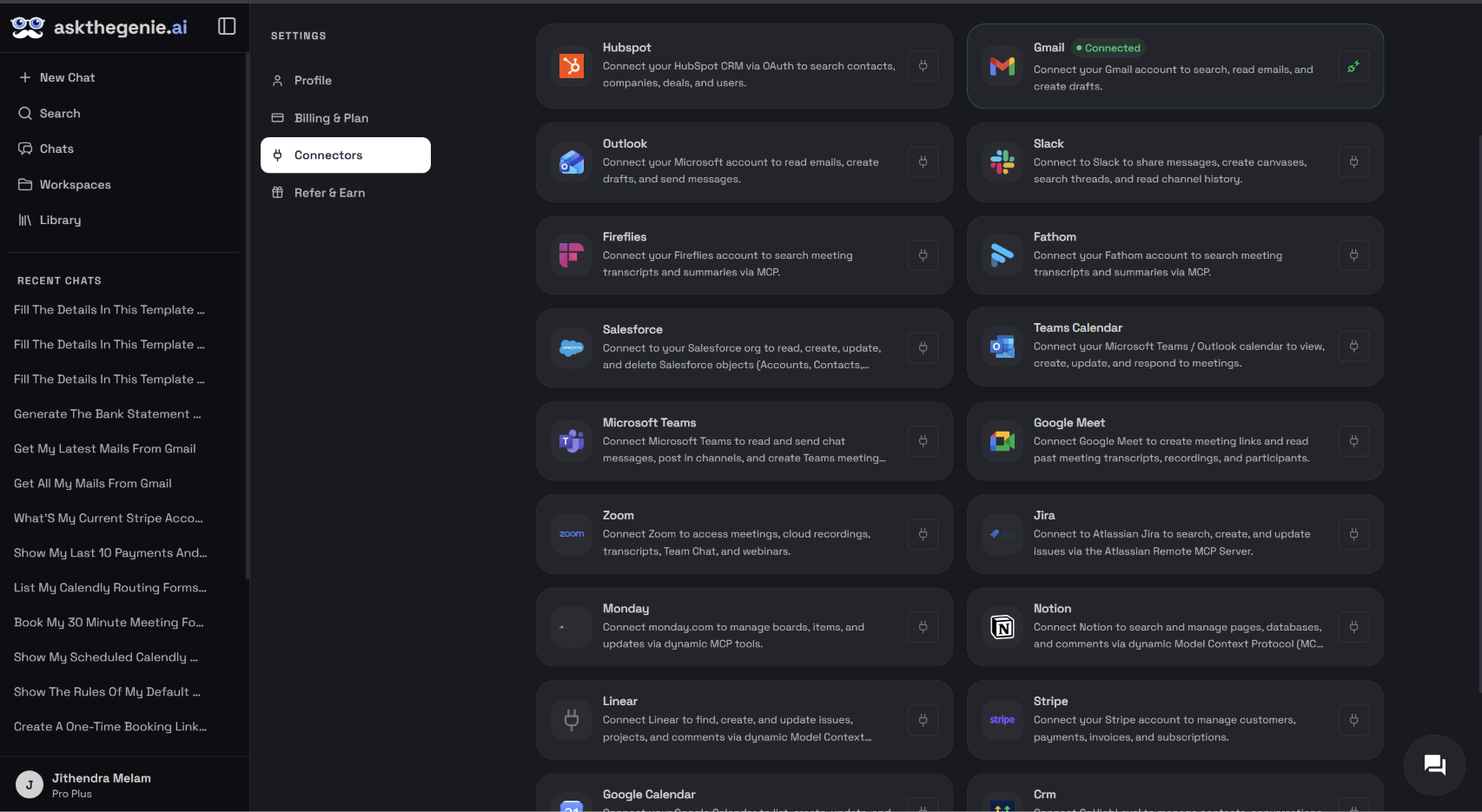Collapse the sidebar with the panel icon

click(227, 26)
